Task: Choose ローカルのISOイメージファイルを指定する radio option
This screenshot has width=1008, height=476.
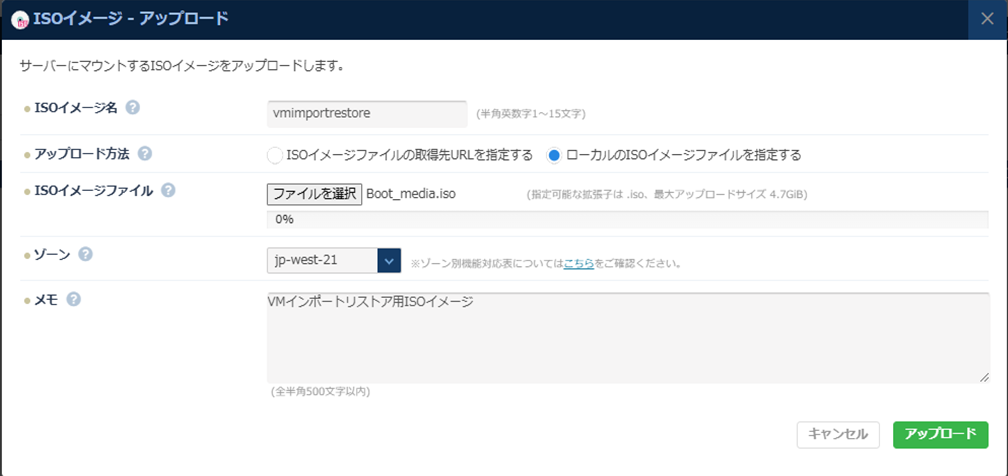Action: click(x=554, y=155)
